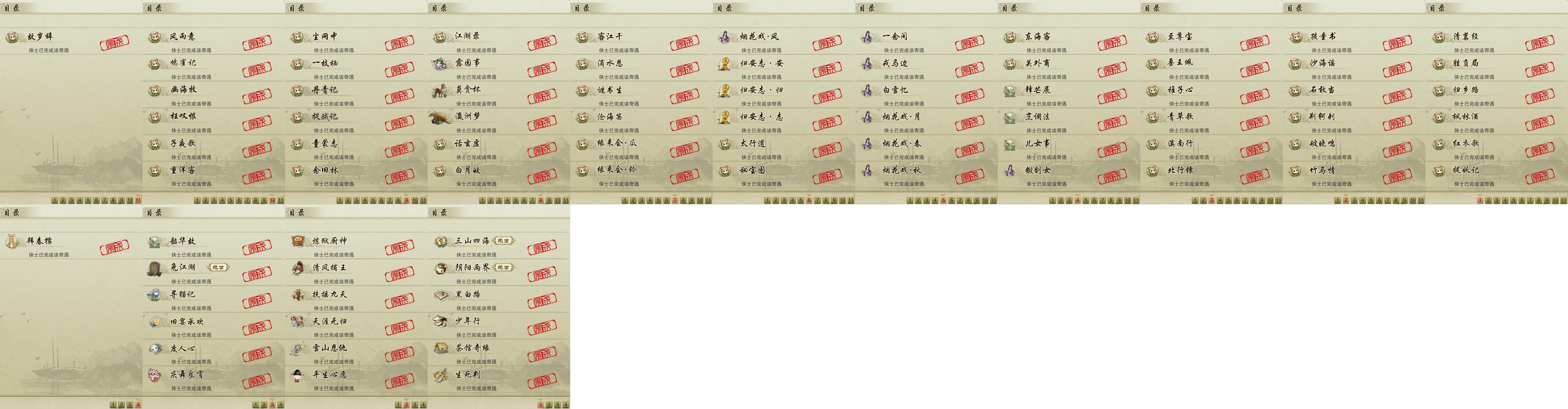
Task: Select page 4 under the 三山四海 list
Action: pos(566,405)
